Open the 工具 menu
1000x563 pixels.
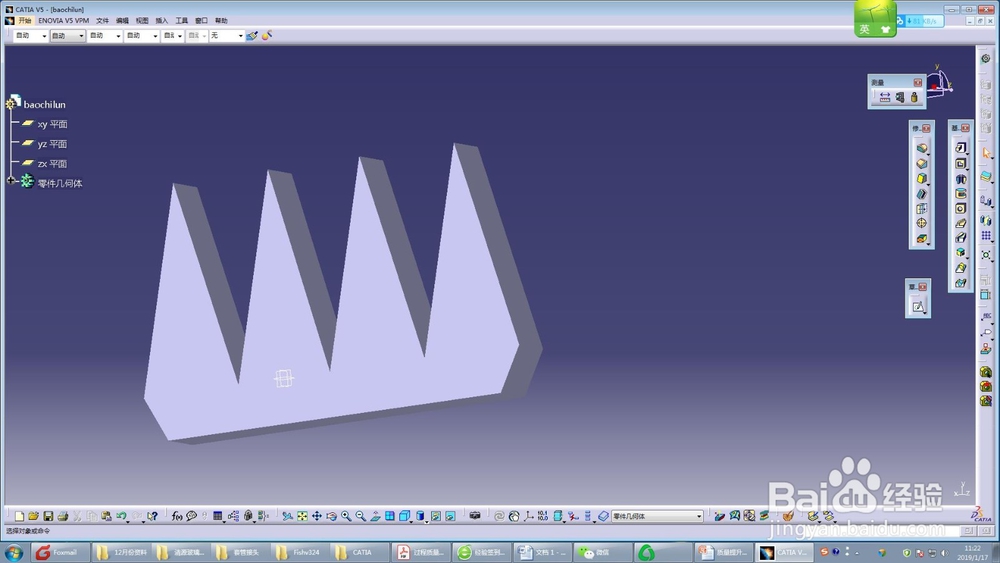click(x=181, y=20)
